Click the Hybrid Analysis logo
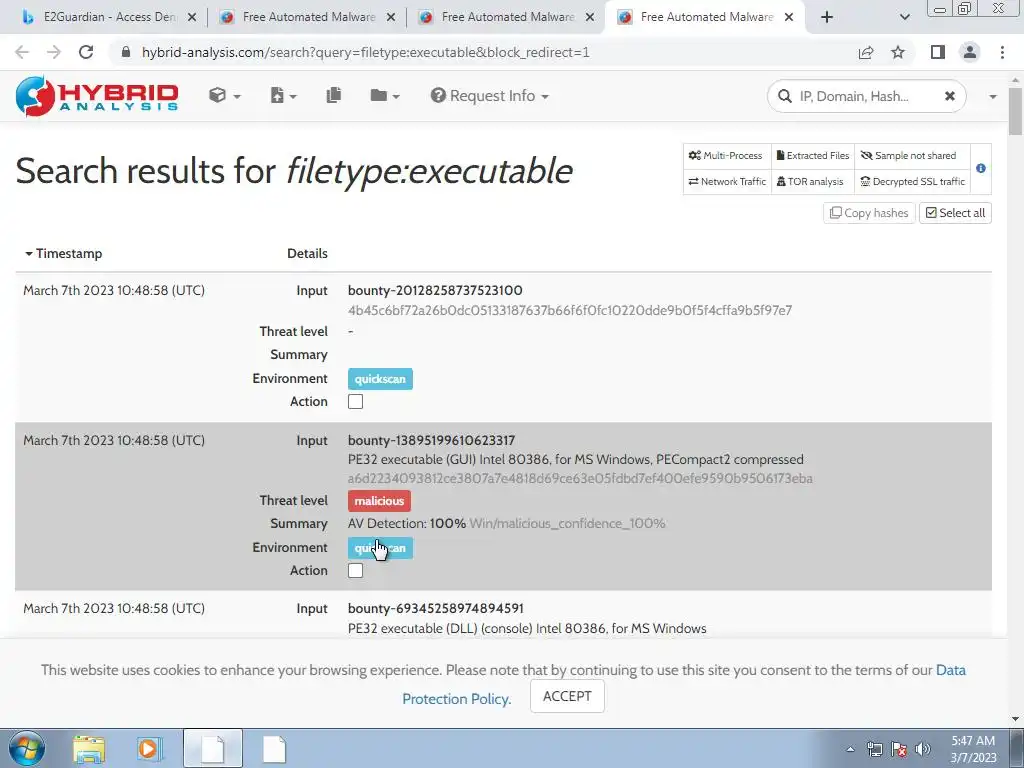This screenshot has width=1024, height=768. tap(97, 96)
